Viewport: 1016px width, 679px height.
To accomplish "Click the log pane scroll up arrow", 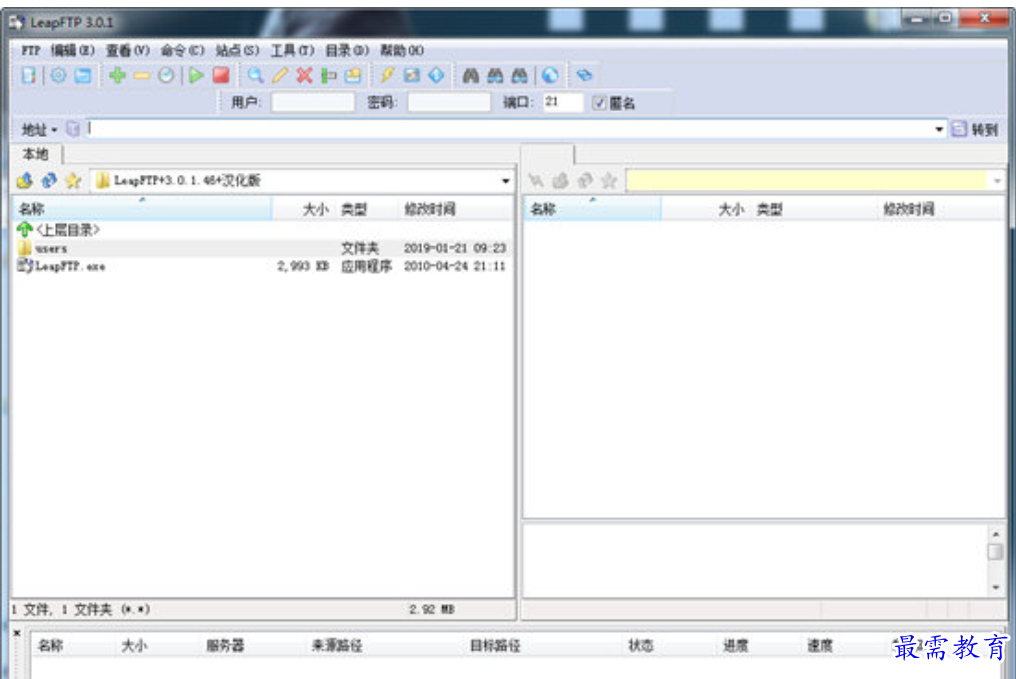I will tap(996, 534).
